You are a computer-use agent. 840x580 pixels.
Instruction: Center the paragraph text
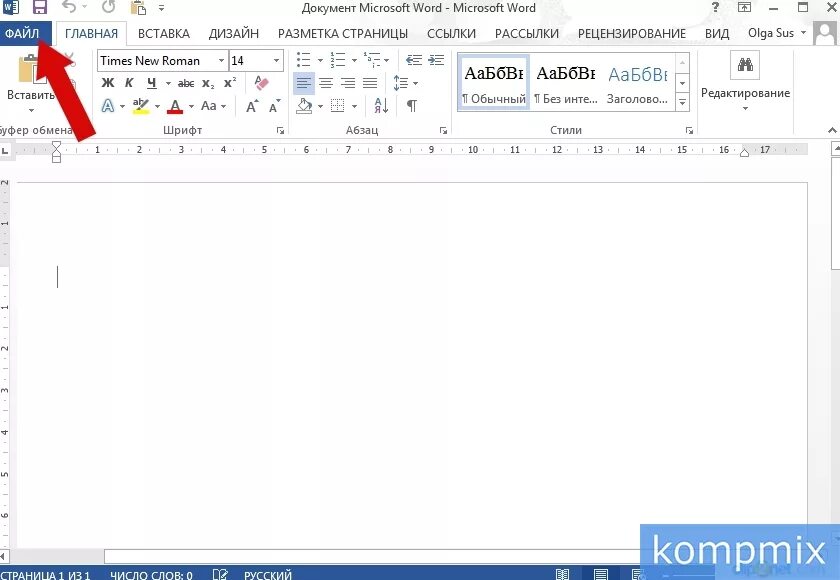coord(326,83)
